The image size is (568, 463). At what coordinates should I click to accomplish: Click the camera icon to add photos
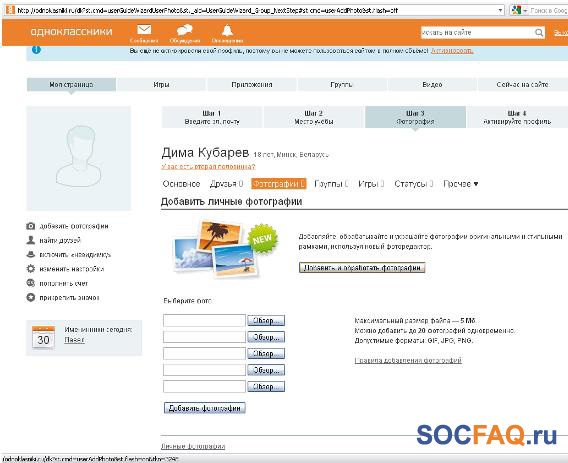(x=31, y=226)
